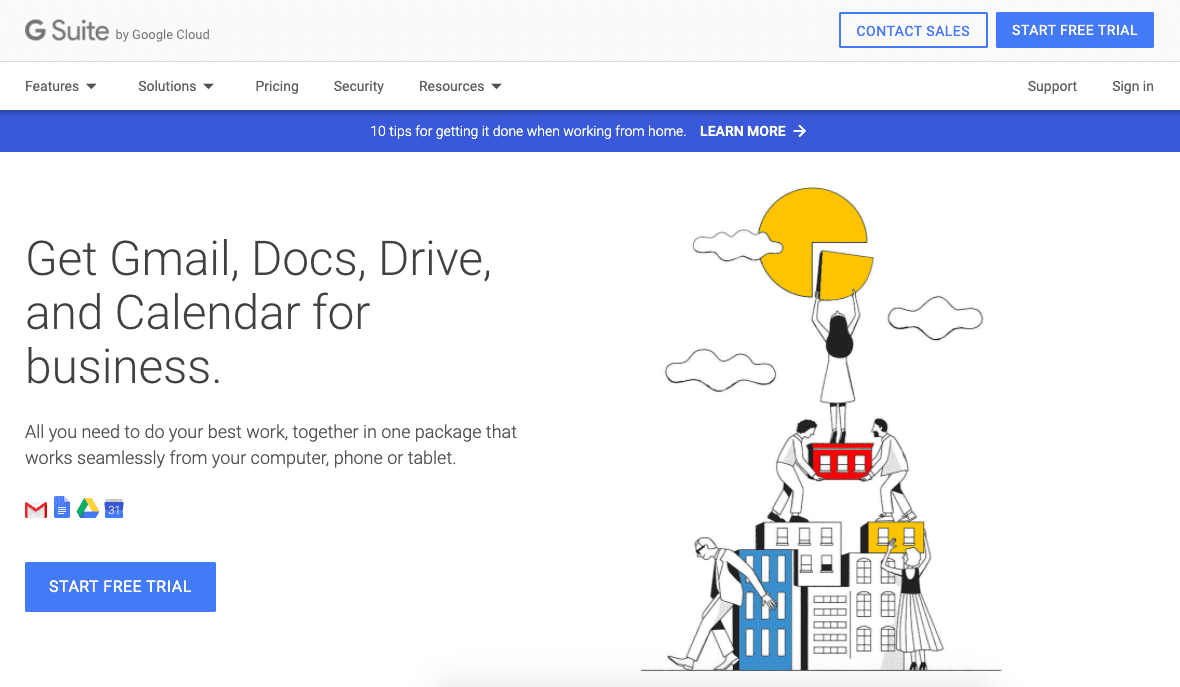Click the CONTACT SALES button

913,30
